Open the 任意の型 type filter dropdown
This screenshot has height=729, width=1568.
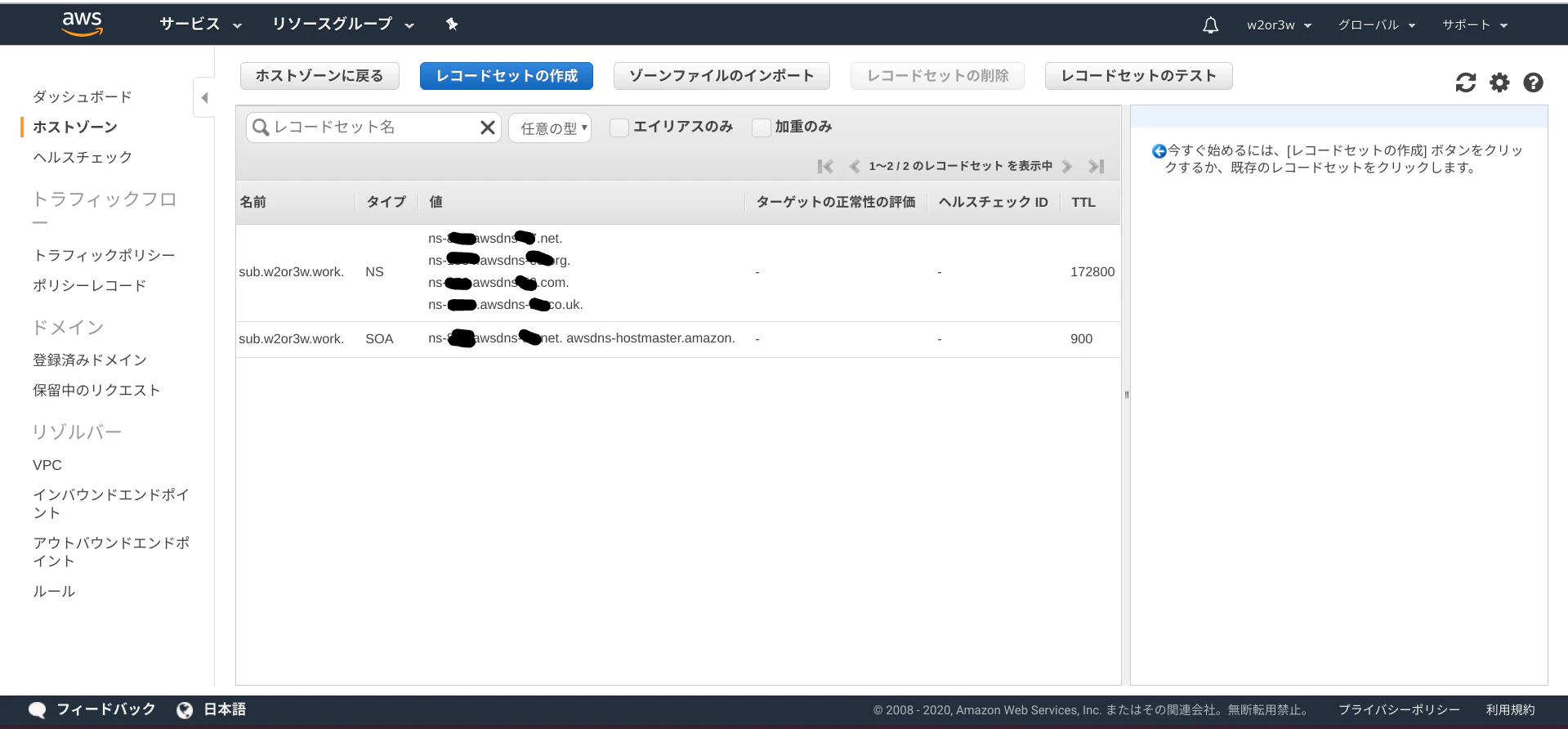point(550,127)
